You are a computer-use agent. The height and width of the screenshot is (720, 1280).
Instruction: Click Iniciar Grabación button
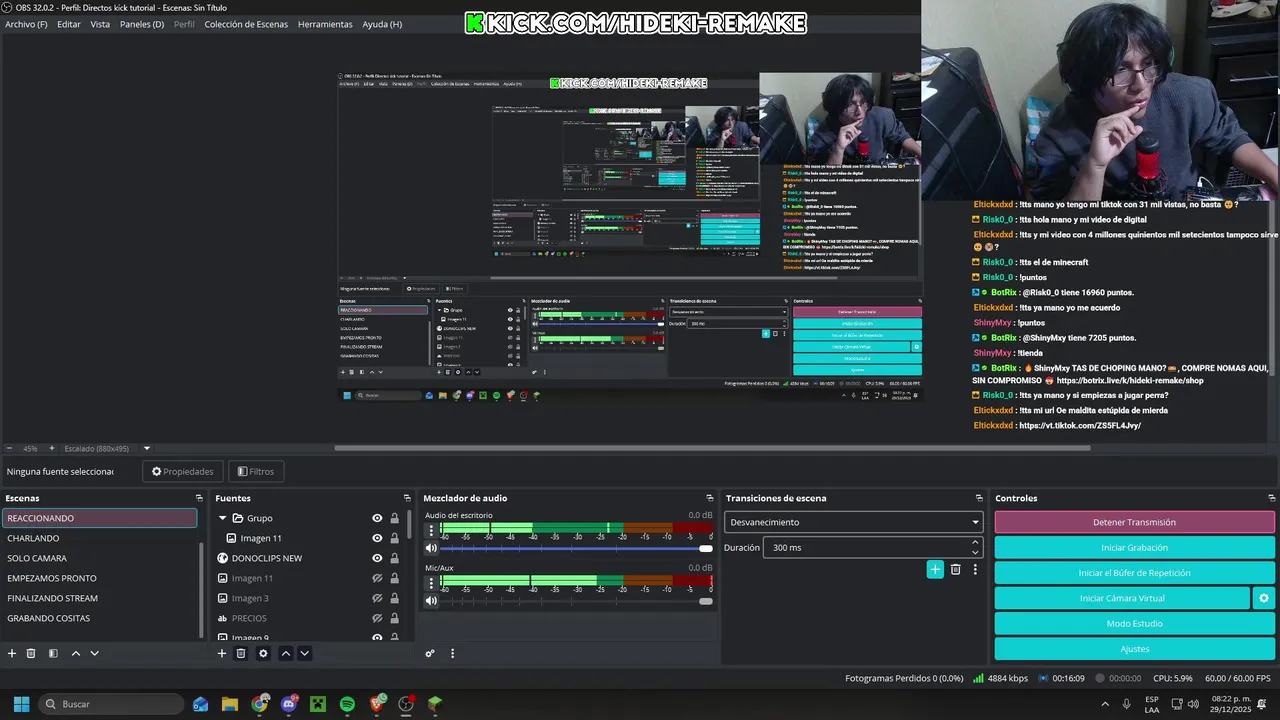1134,548
